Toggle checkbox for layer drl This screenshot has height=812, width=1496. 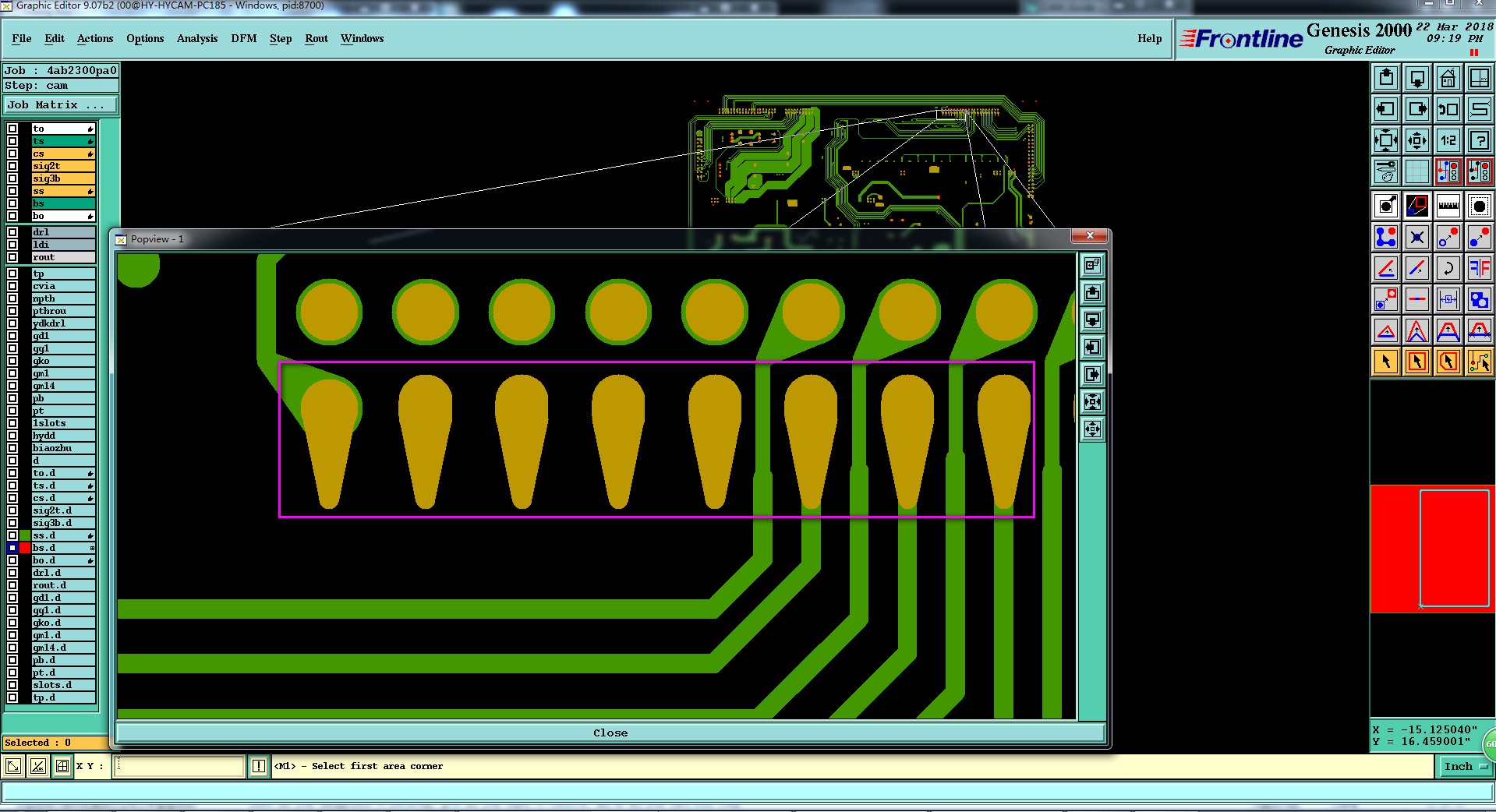[x=12, y=232]
